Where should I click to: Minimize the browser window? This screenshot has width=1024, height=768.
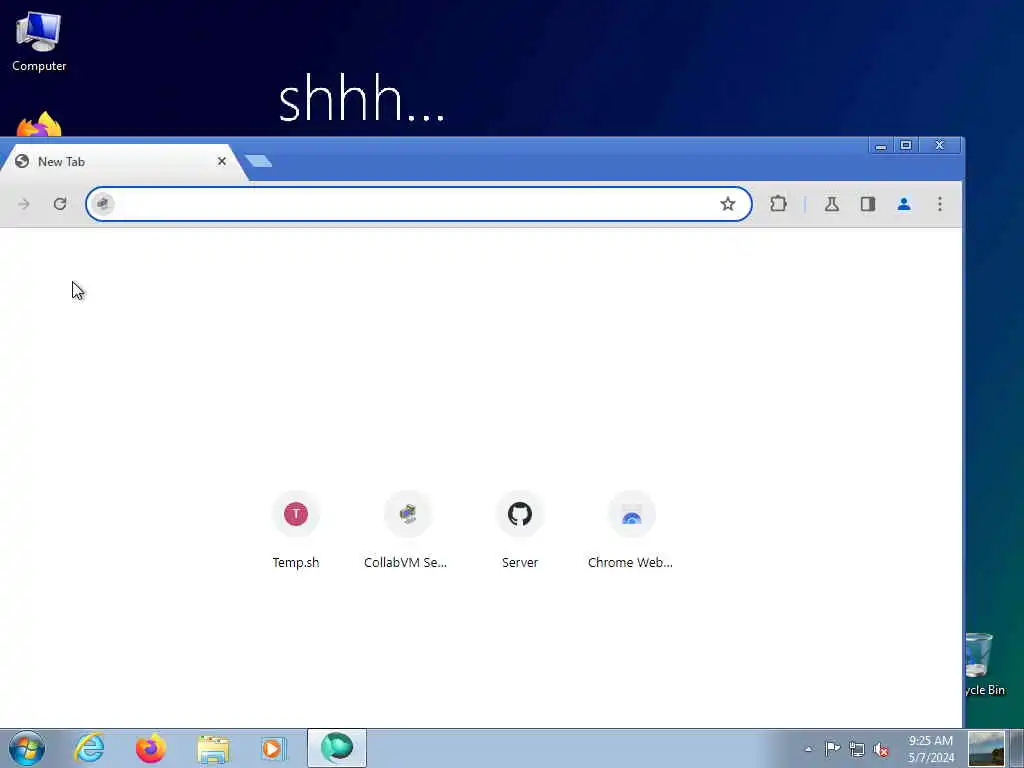click(x=881, y=145)
